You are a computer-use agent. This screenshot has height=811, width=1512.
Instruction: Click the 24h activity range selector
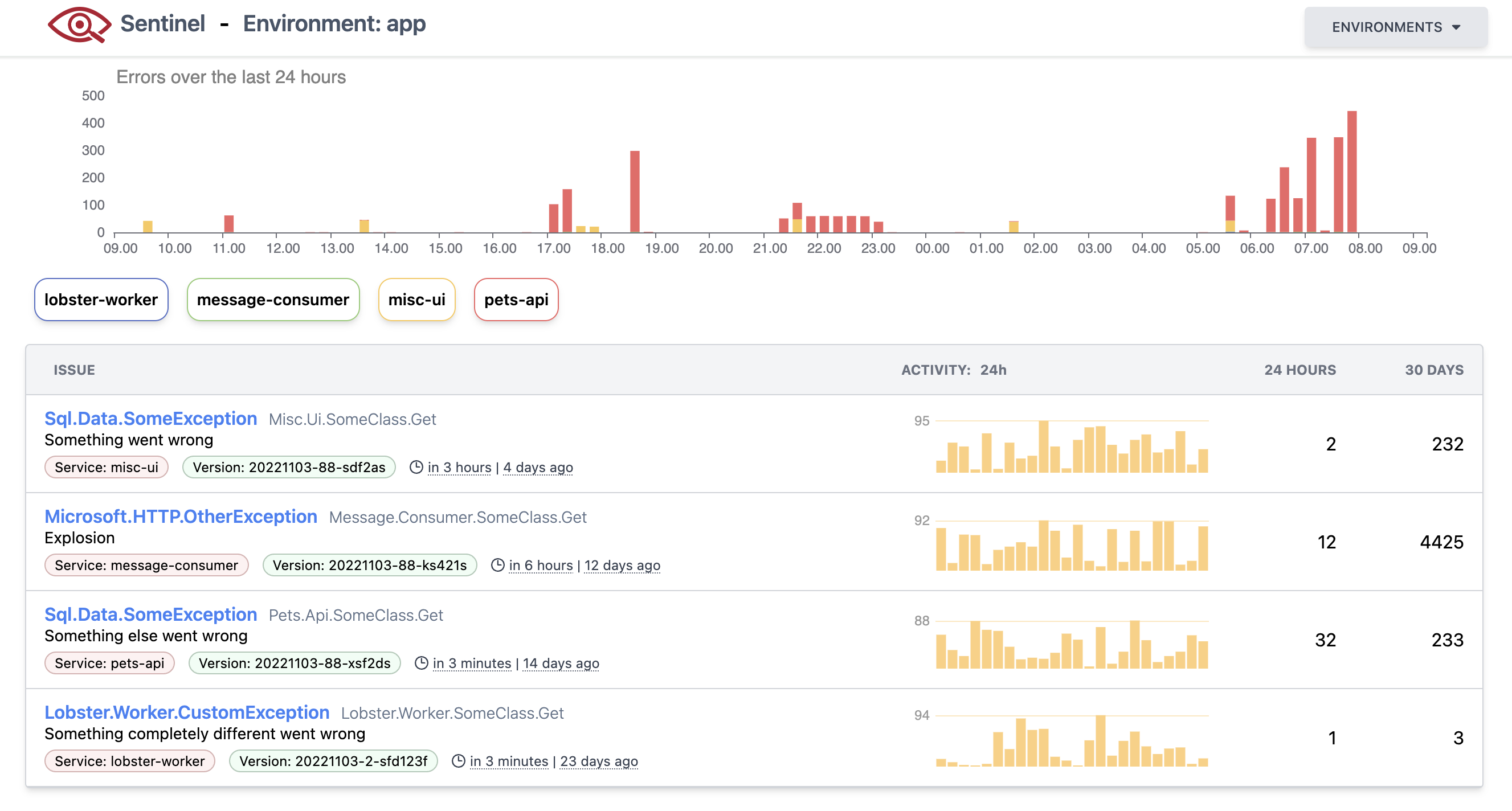pyautogui.click(x=992, y=370)
